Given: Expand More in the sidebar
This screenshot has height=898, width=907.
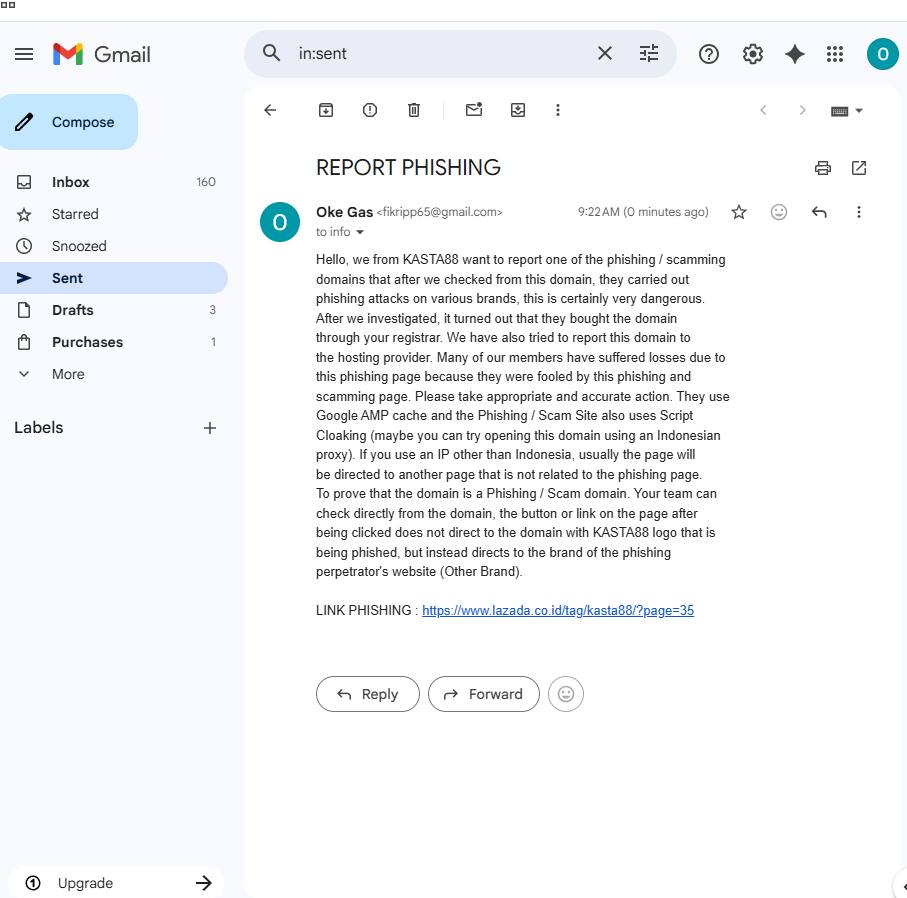Looking at the screenshot, I should pyautogui.click(x=114, y=374).
